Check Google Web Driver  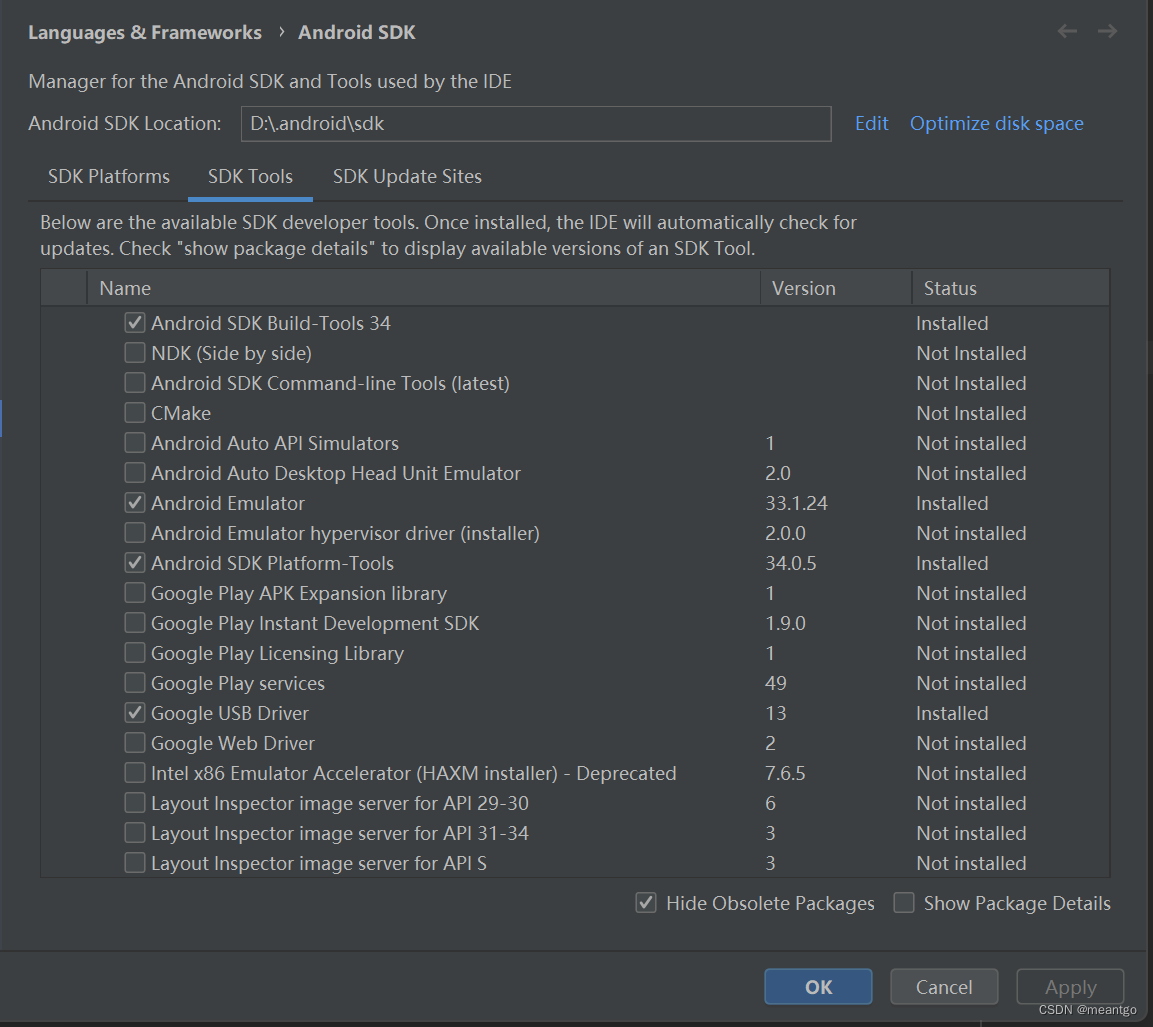(x=135, y=743)
